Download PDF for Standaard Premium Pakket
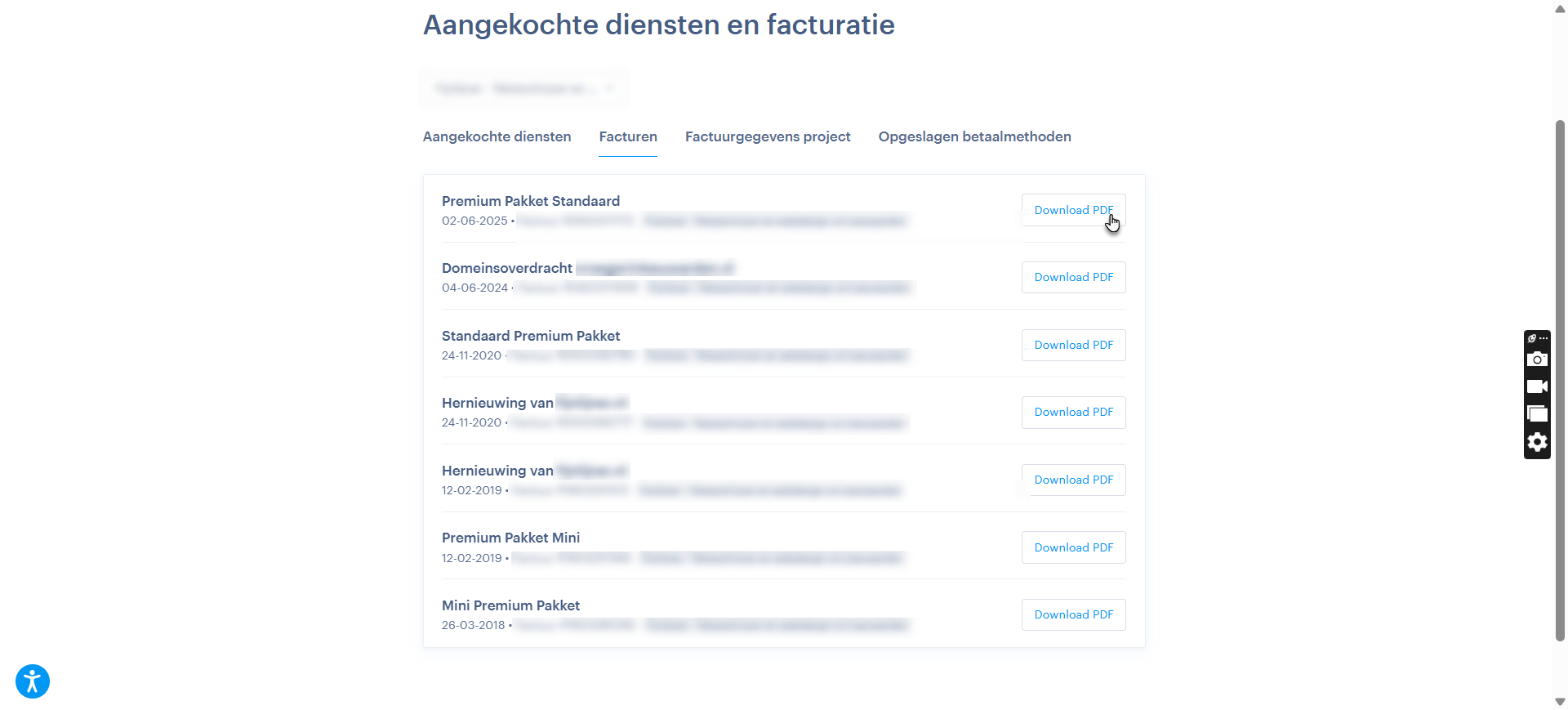Image resolution: width=1568 pixels, height=710 pixels. (1073, 345)
